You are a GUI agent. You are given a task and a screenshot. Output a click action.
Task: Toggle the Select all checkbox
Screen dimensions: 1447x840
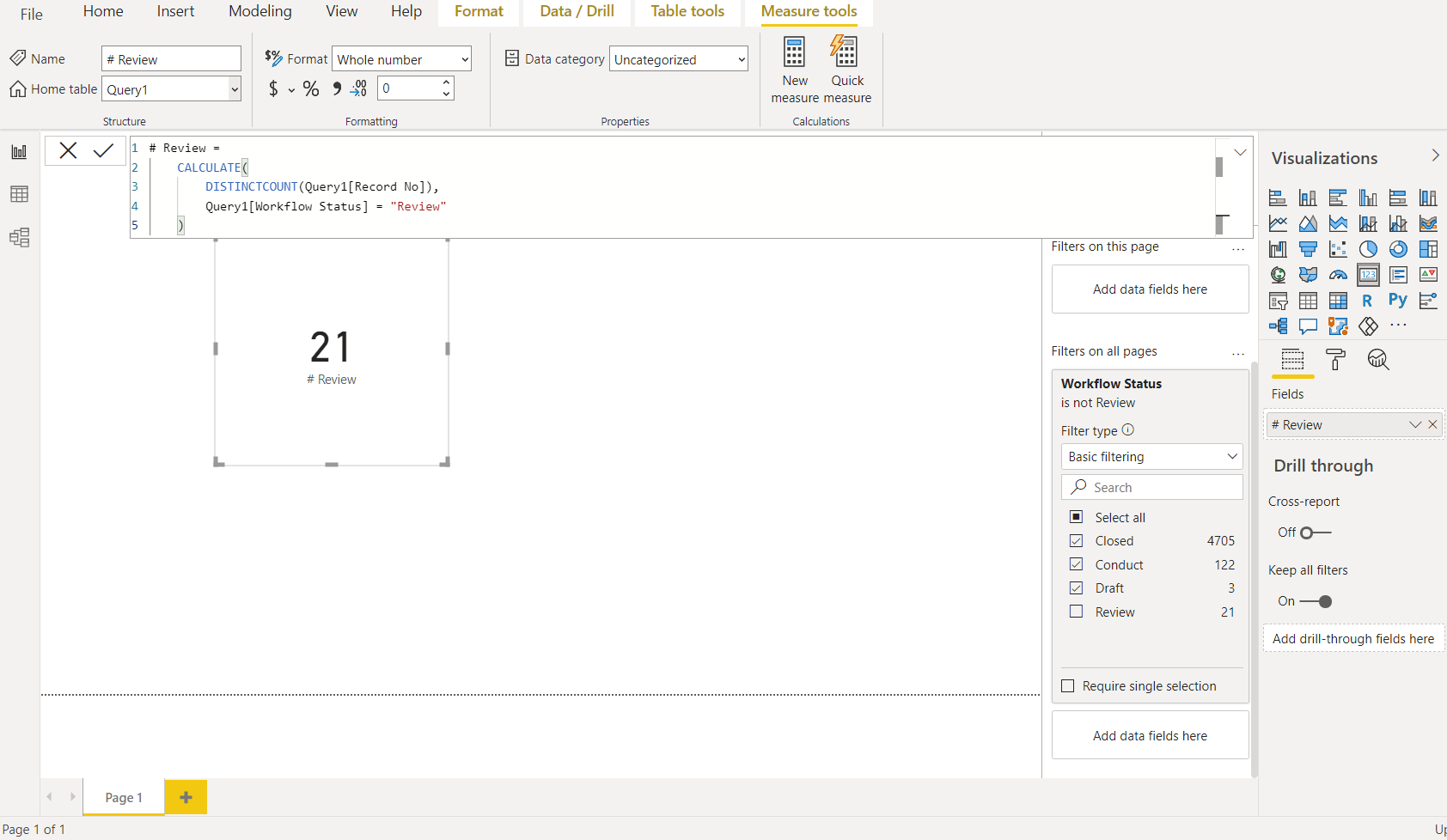point(1076,517)
